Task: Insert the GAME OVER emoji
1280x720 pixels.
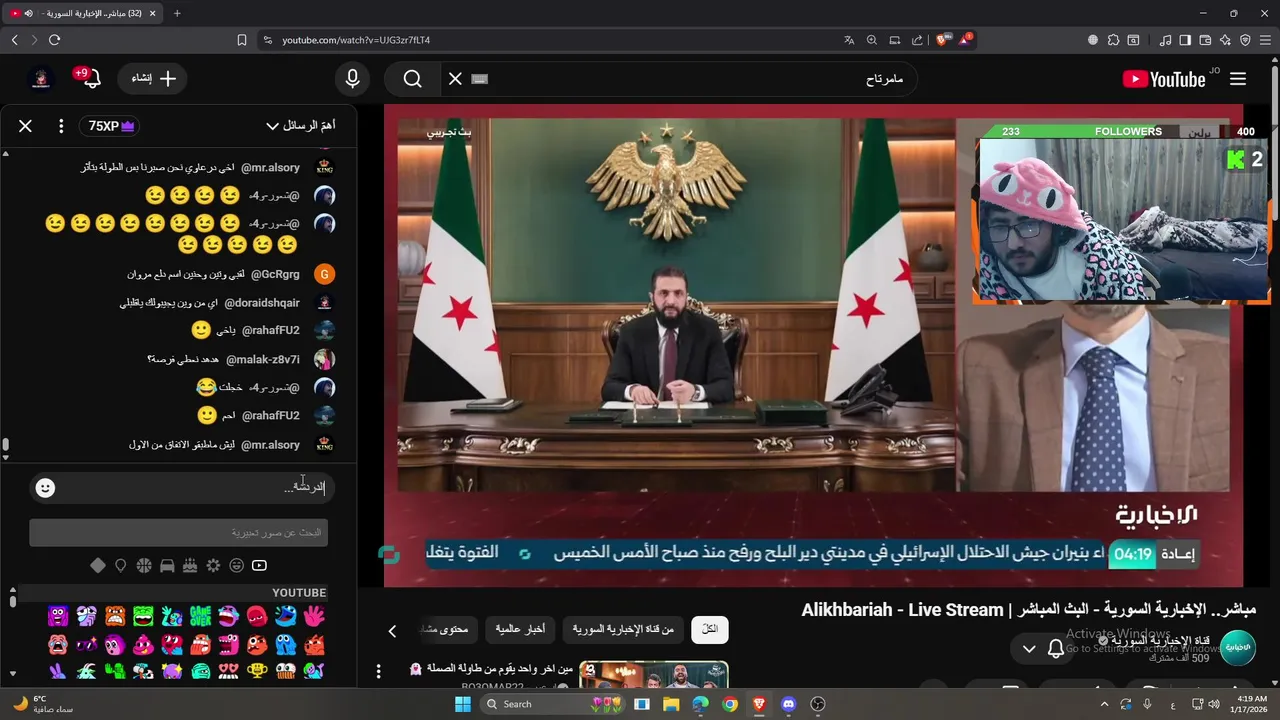Action: pyautogui.click(x=200, y=616)
